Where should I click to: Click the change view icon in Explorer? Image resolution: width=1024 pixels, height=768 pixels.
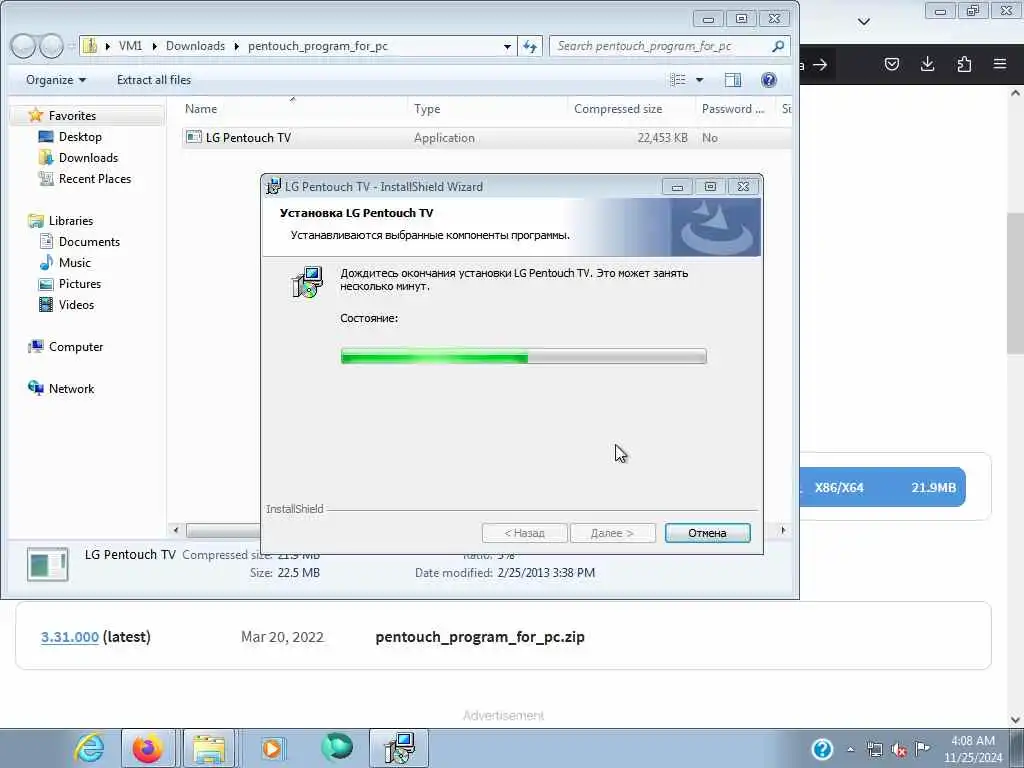678,80
